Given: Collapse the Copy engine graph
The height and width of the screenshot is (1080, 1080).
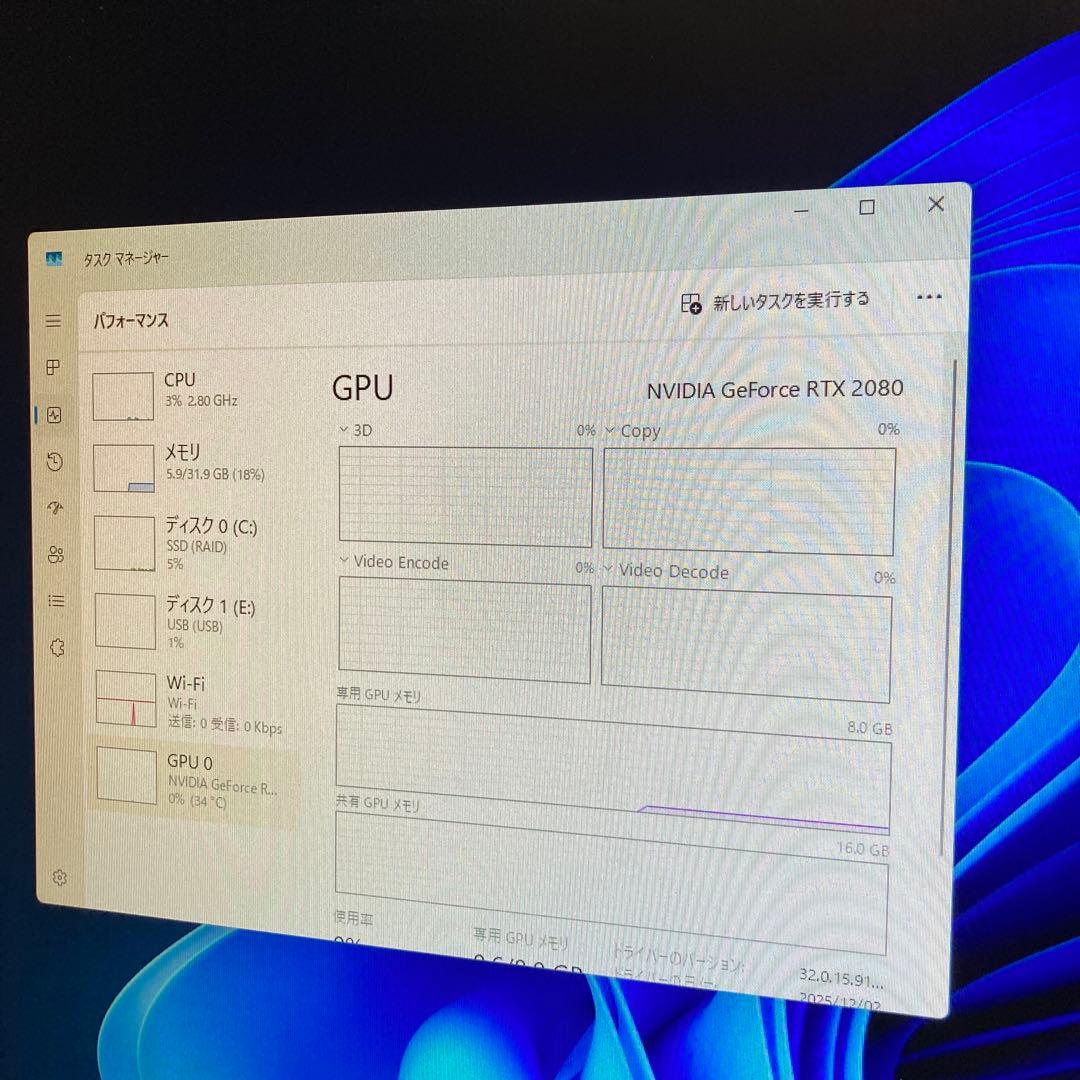Looking at the screenshot, I should tap(609, 431).
